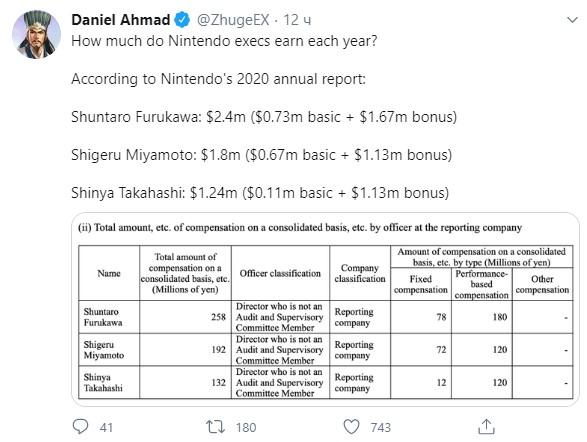Click the reply speech bubble icon
The width and height of the screenshot is (587, 442).
80,426
